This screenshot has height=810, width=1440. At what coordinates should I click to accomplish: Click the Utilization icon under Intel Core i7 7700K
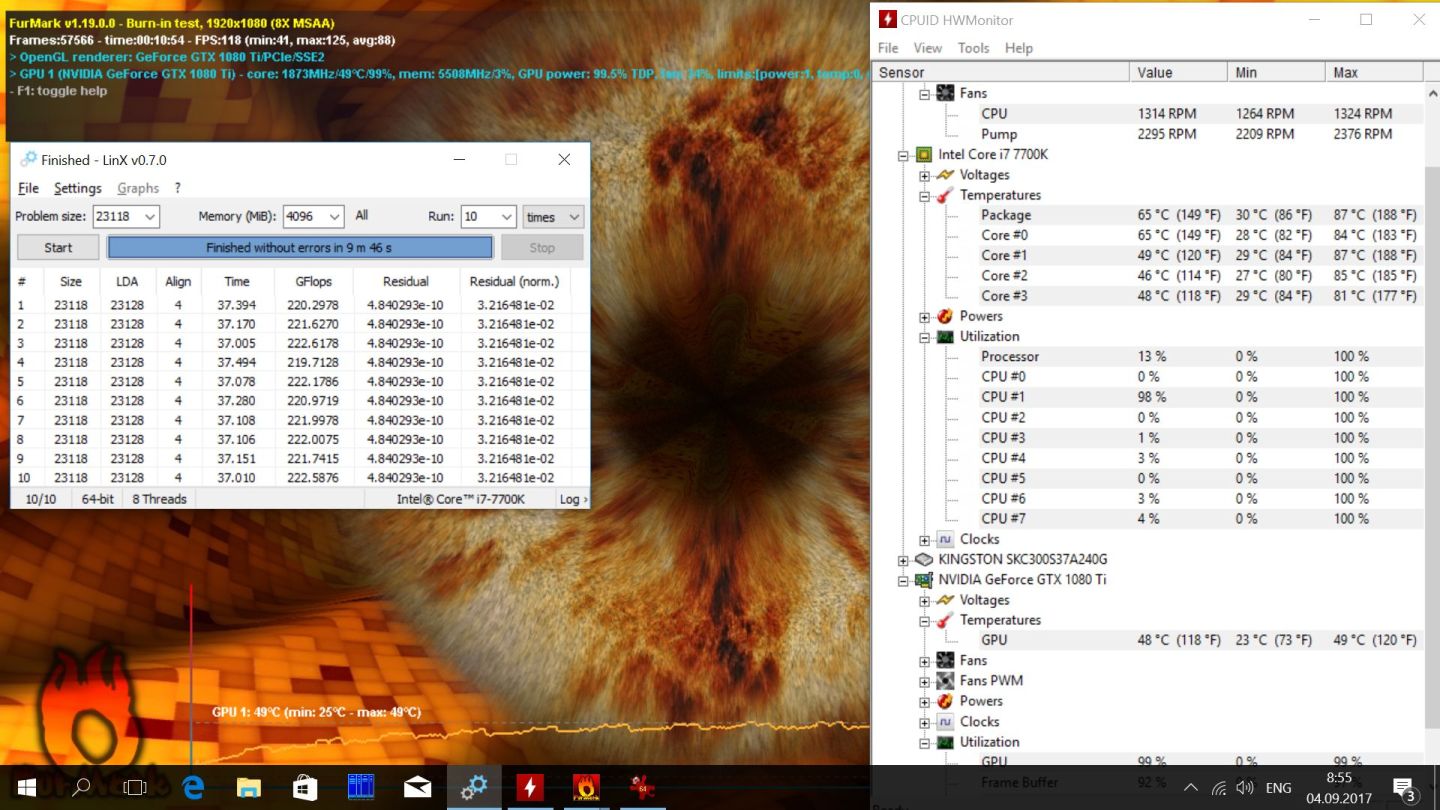coord(945,337)
